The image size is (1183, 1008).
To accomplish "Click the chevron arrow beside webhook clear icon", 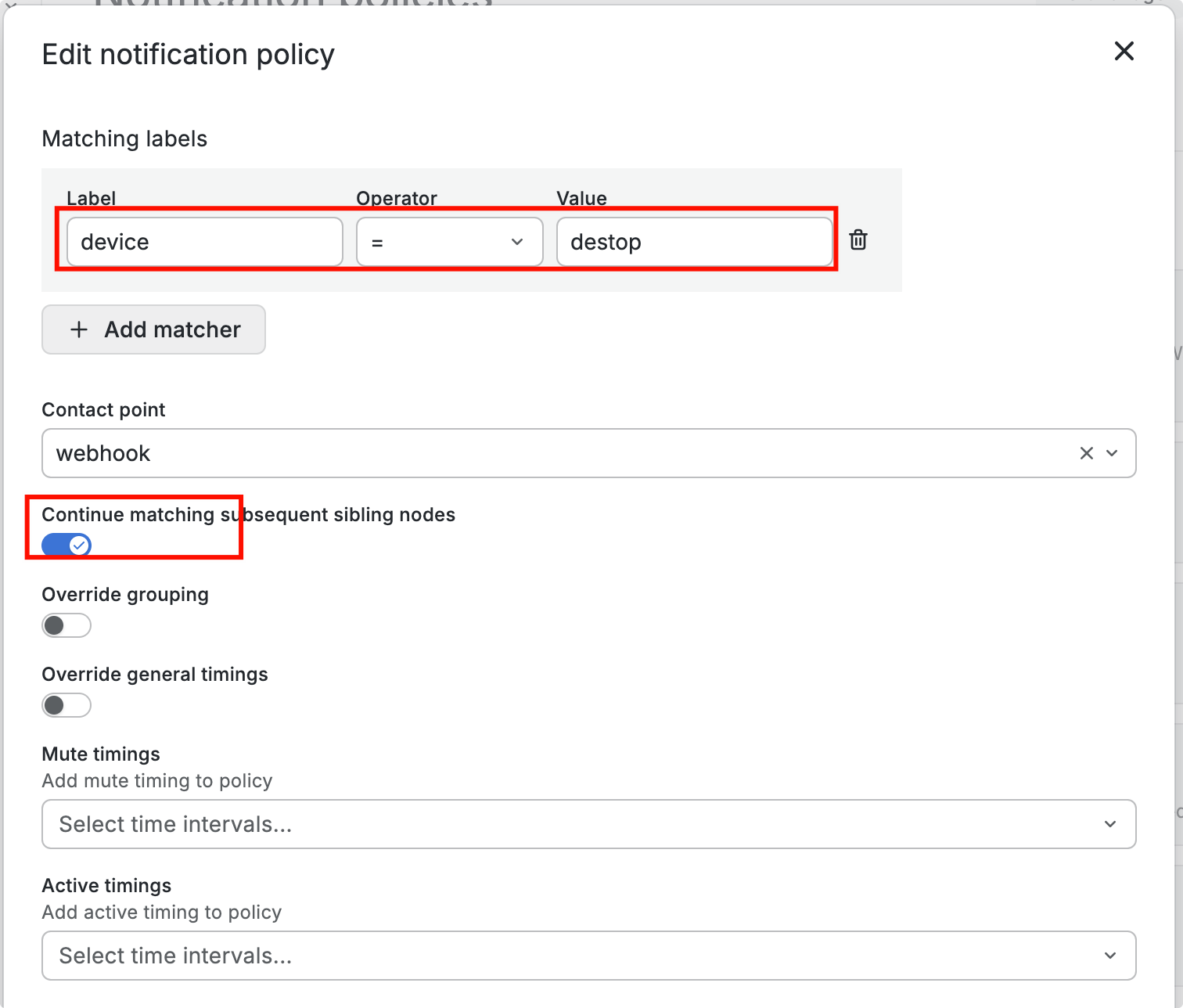I will point(1112,453).
